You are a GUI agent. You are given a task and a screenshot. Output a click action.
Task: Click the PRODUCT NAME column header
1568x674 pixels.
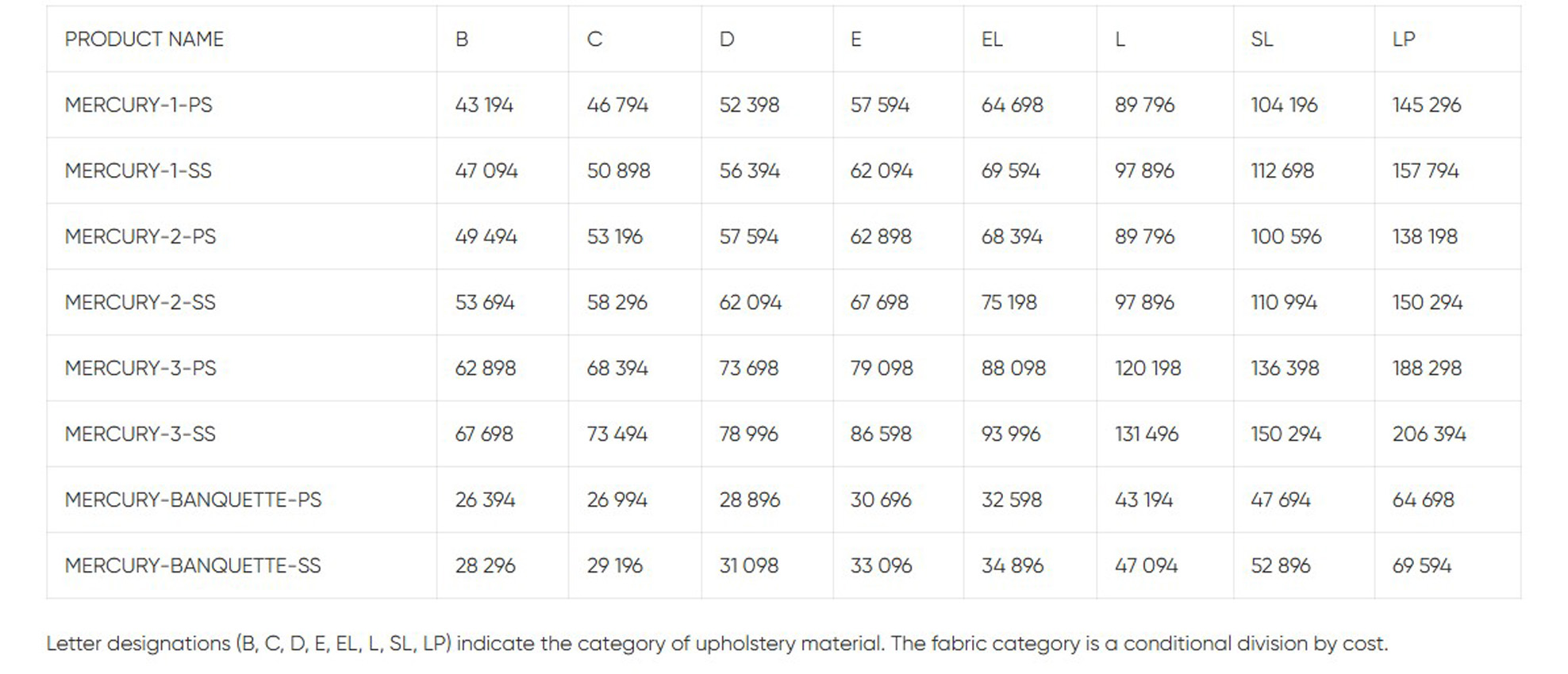pyautogui.click(x=144, y=39)
